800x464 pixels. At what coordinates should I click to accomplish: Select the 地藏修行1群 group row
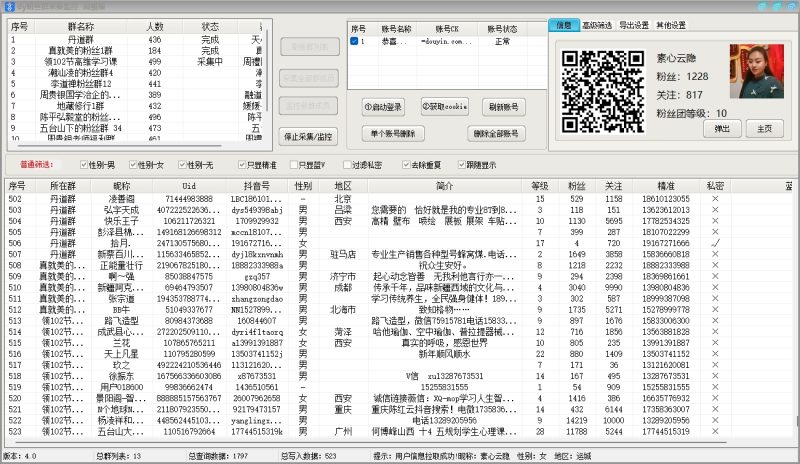point(136,106)
